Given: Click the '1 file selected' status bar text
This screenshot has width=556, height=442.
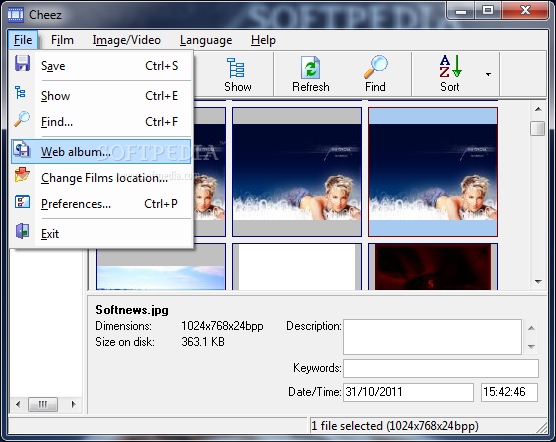Looking at the screenshot, I should (394, 426).
